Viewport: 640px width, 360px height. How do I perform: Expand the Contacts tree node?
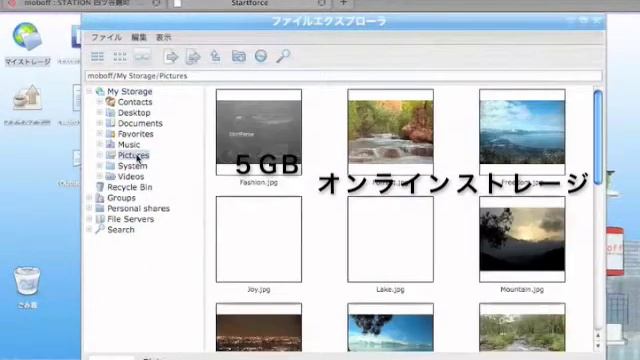[x=100, y=102]
